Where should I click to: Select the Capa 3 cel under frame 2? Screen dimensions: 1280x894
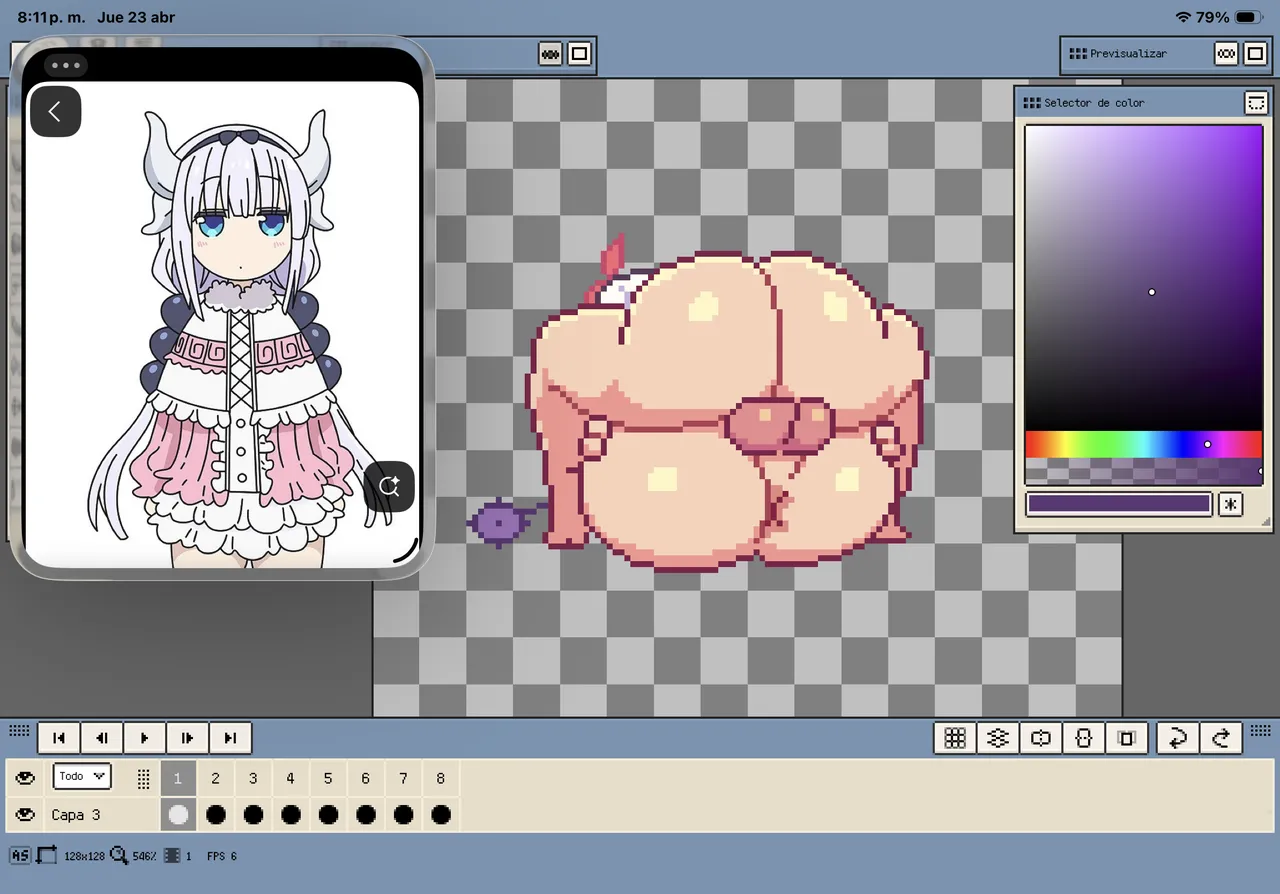click(215, 815)
